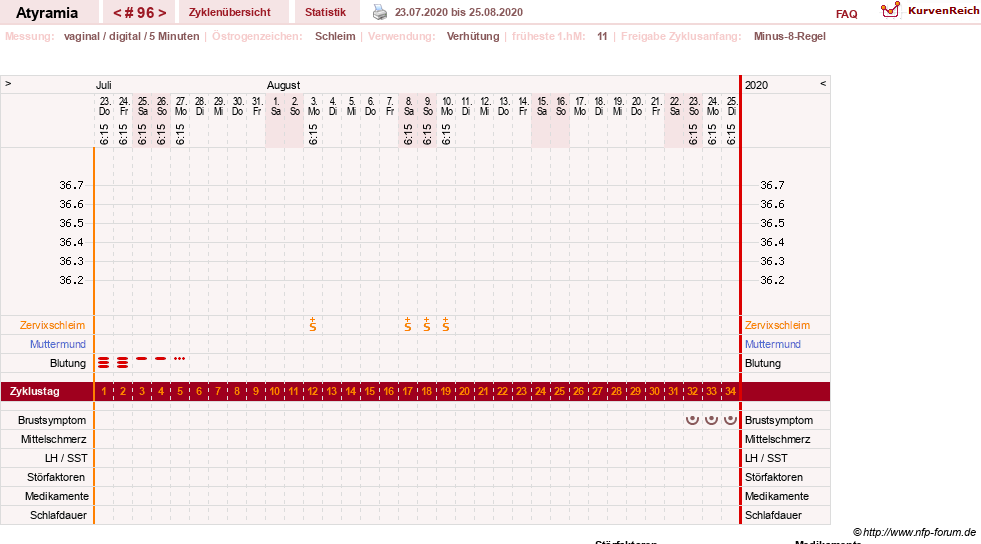
Task: Click the nfp-forum.de copyright link
Action: click(x=914, y=532)
